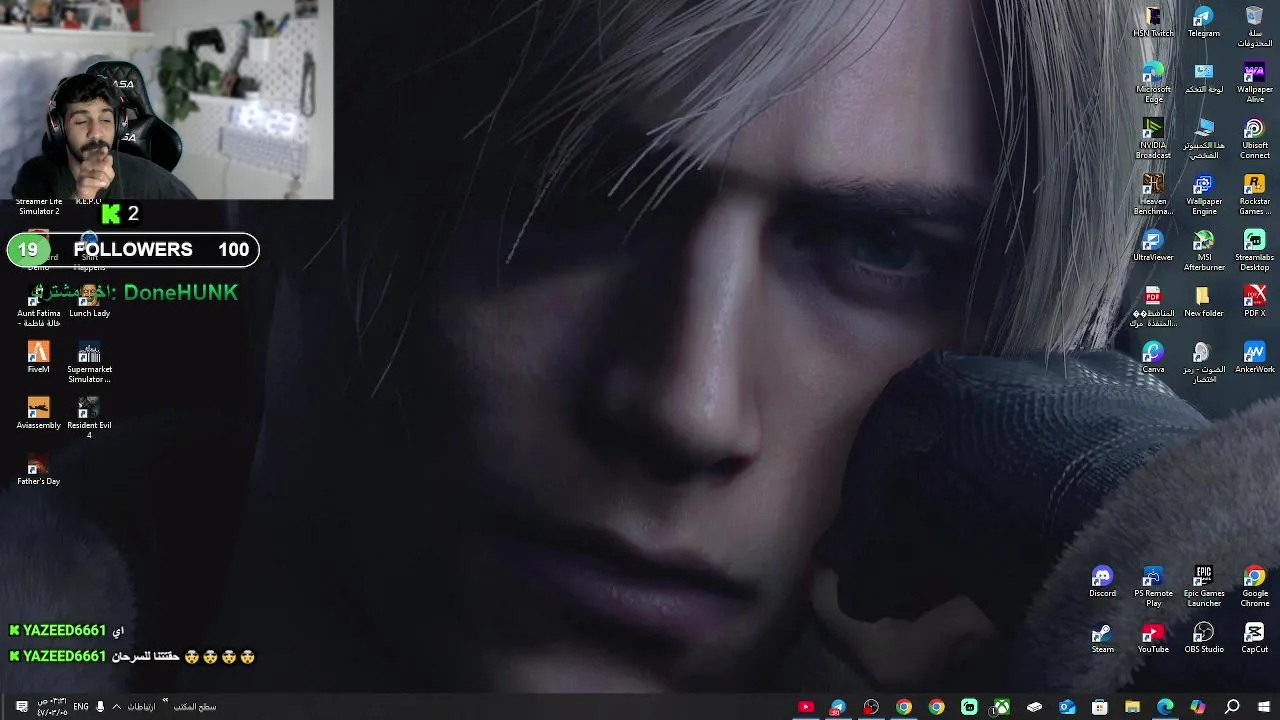Screen dimensions: 1280x720
Task: Open the Recycle Bin desktop icon
Action: point(1254,26)
